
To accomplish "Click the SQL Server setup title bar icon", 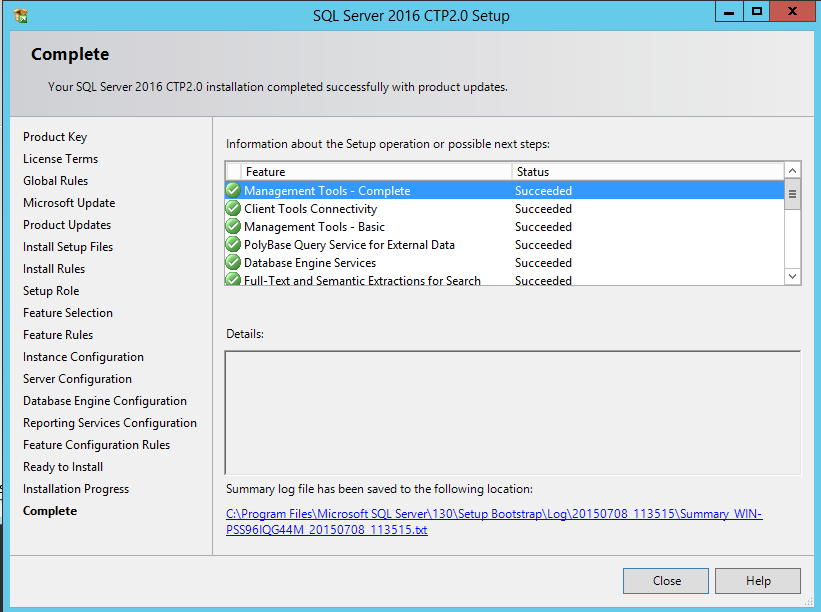I will (x=21, y=16).
